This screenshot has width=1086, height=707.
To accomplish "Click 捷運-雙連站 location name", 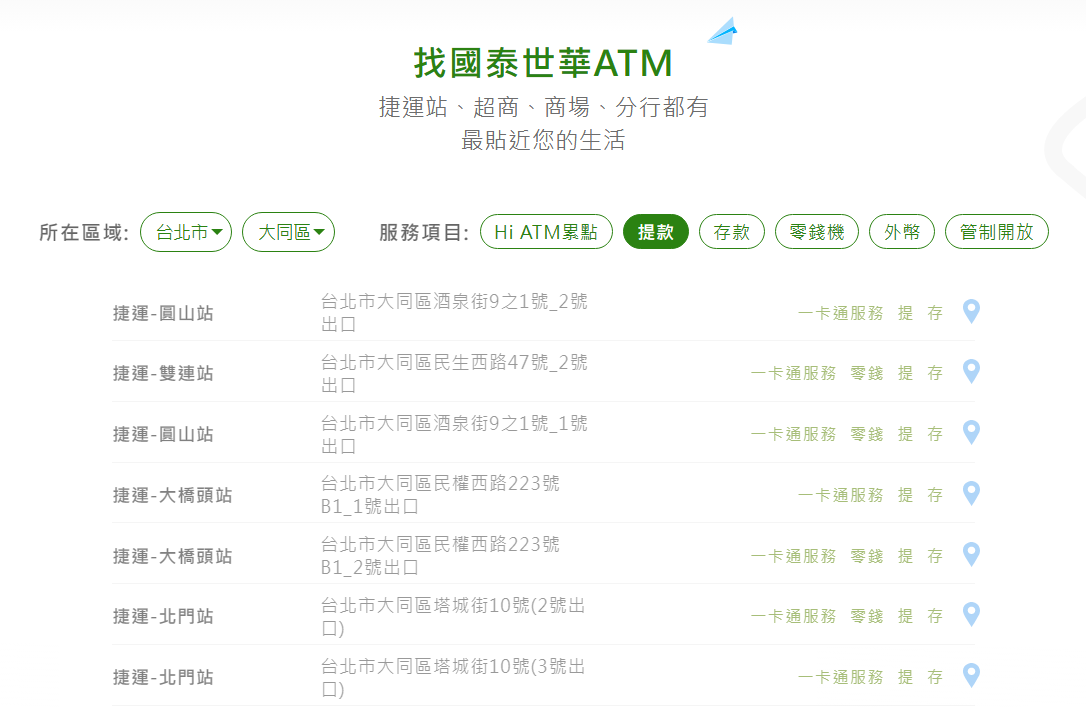I will coord(163,374).
